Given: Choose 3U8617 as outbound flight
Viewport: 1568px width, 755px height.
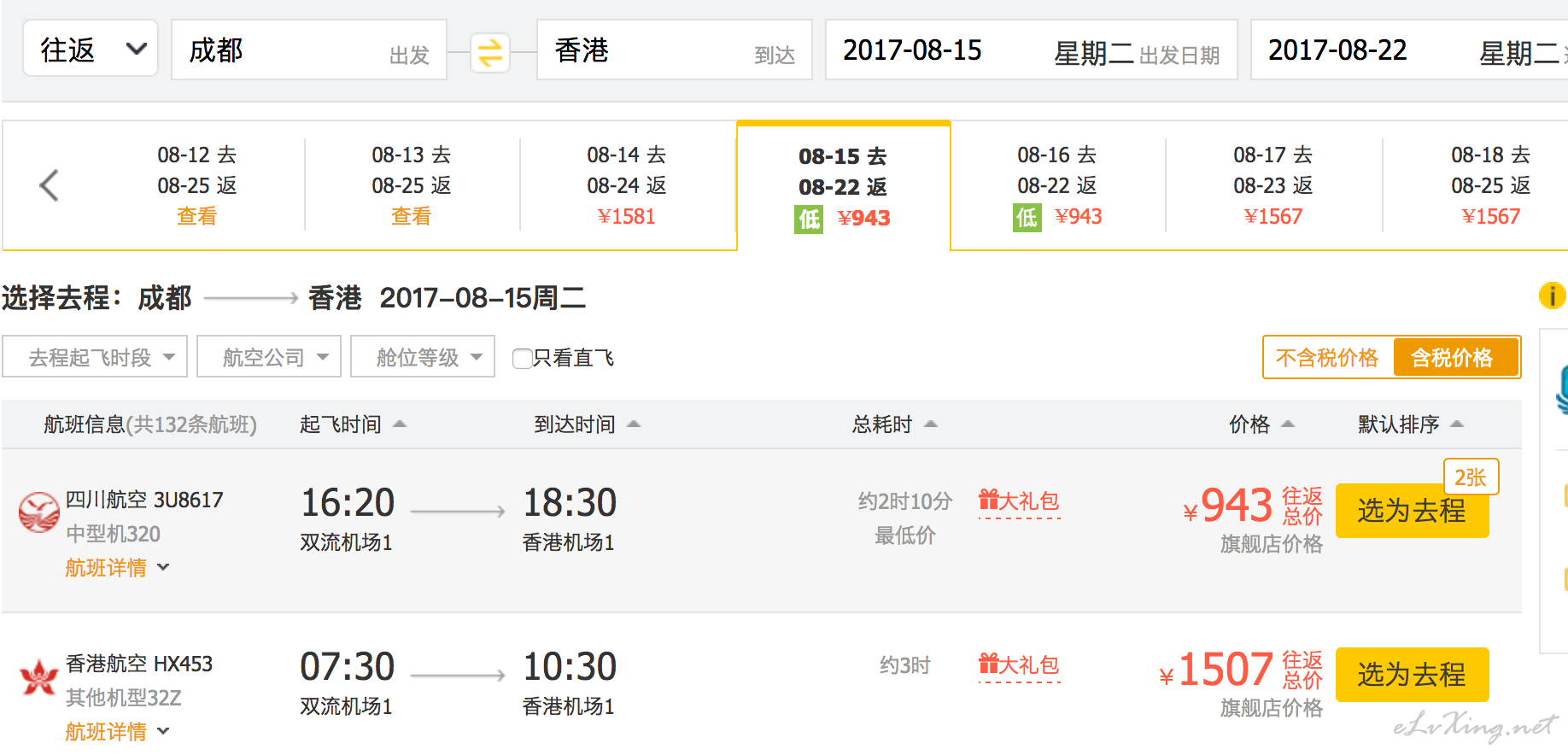Looking at the screenshot, I should pos(1412,511).
